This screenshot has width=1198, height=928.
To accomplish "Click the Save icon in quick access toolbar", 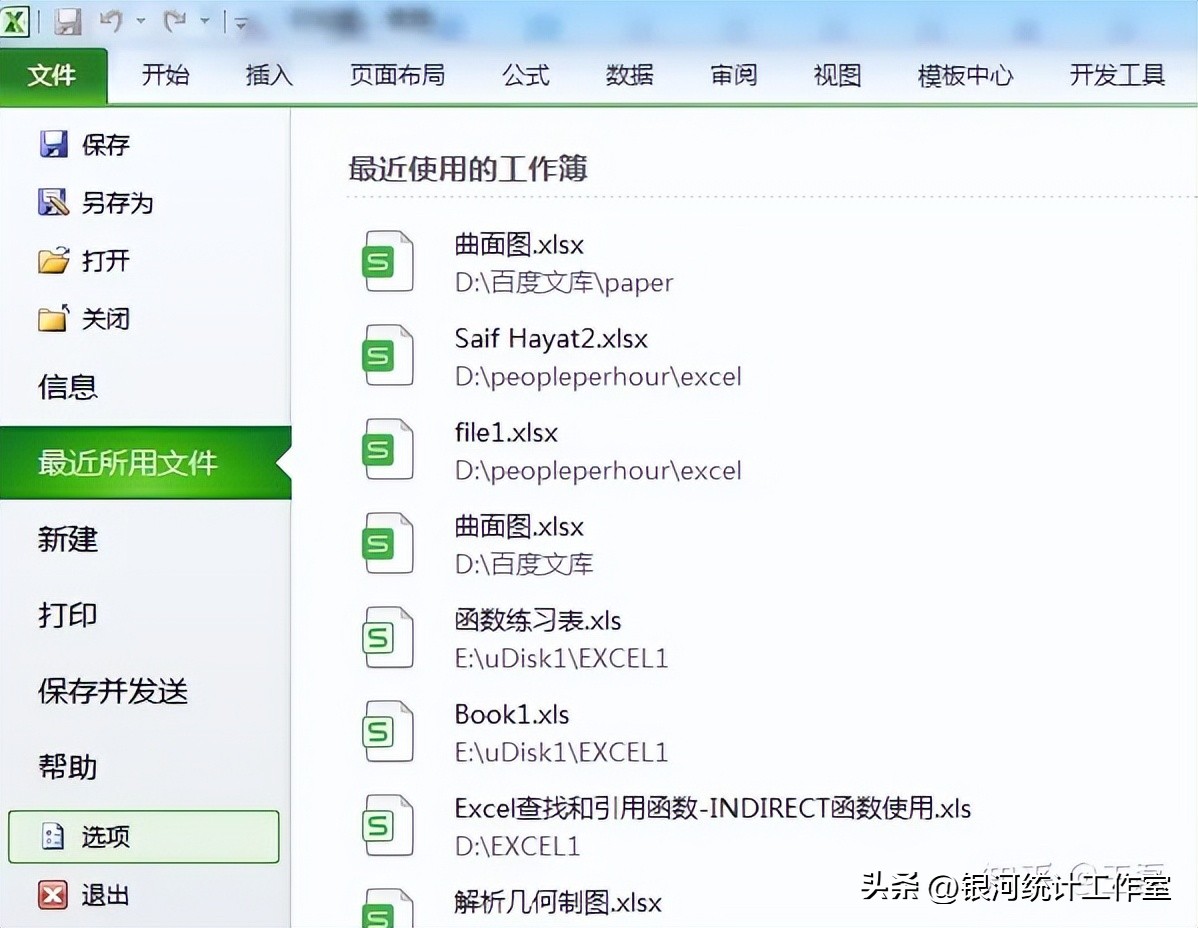I will point(67,21).
